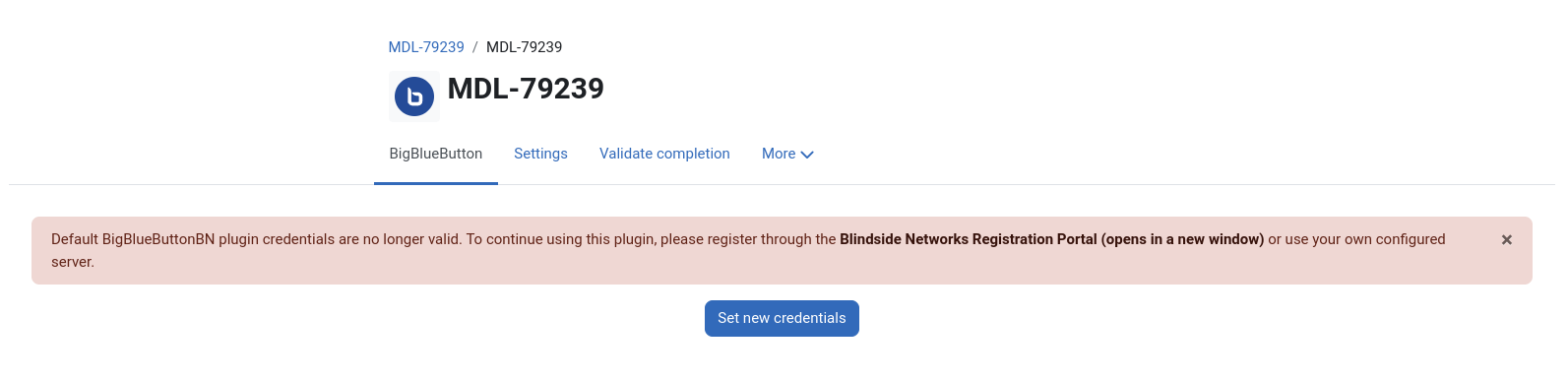Expand More menu via down arrow
This screenshot has height=381, width=1568.
tap(807, 155)
